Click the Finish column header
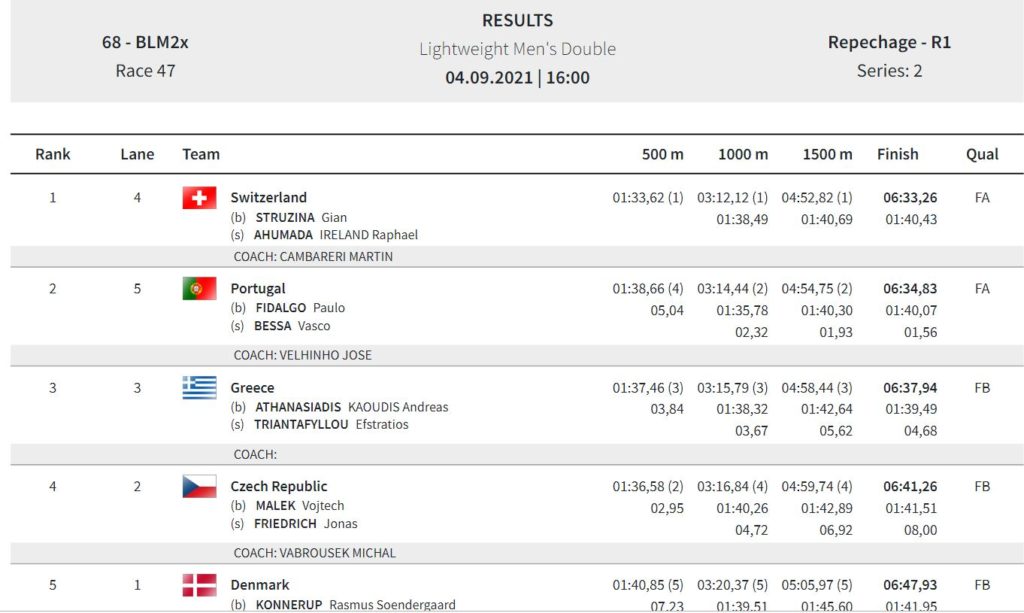Image resolution: width=1024 pixels, height=613 pixels. [x=897, y=154]
